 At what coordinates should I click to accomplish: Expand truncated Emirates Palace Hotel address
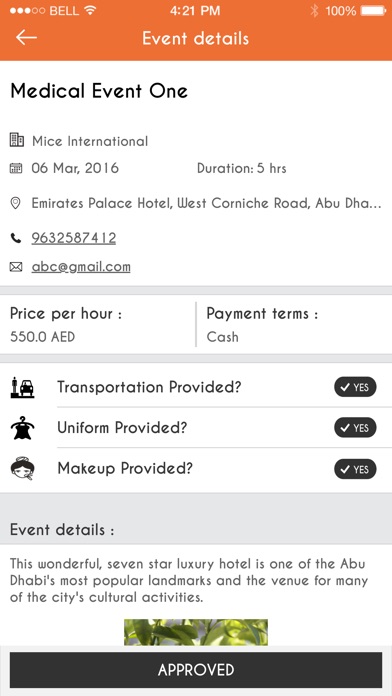(x=206, y=203)
